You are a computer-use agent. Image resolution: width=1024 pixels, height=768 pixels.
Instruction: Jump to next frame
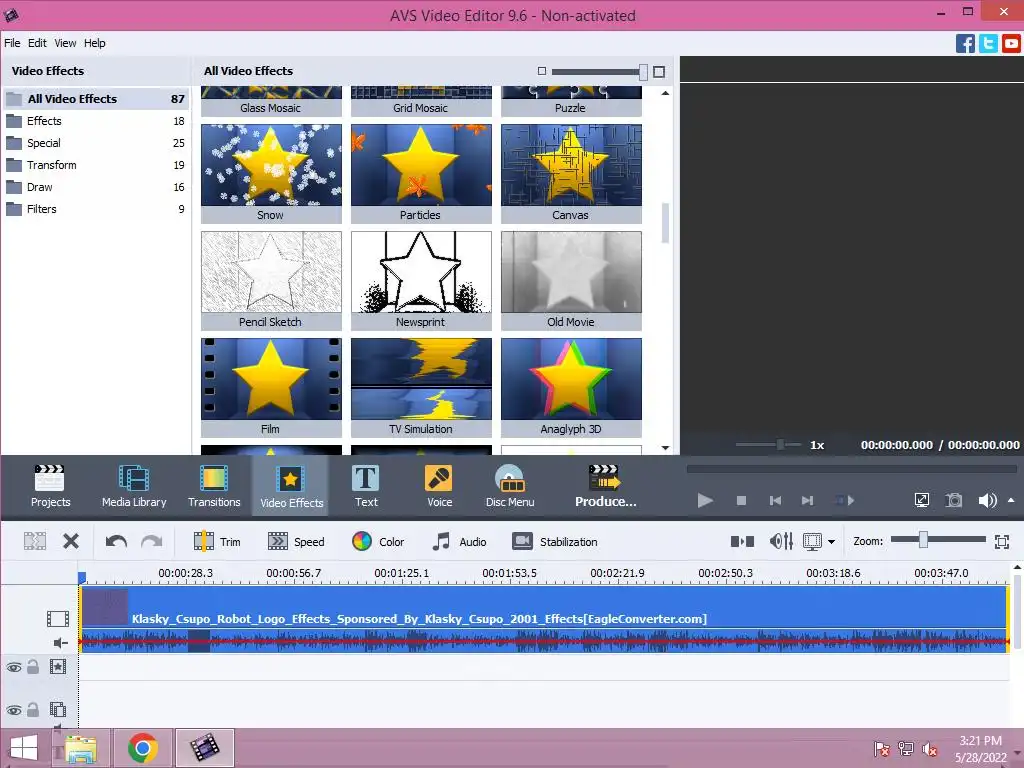click(x=807, y=500)
